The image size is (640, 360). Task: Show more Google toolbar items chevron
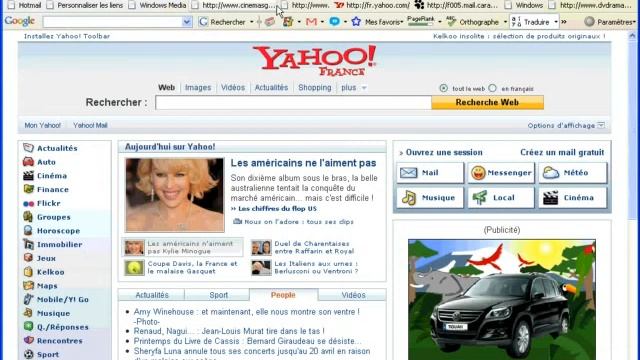tap(564, 22)
